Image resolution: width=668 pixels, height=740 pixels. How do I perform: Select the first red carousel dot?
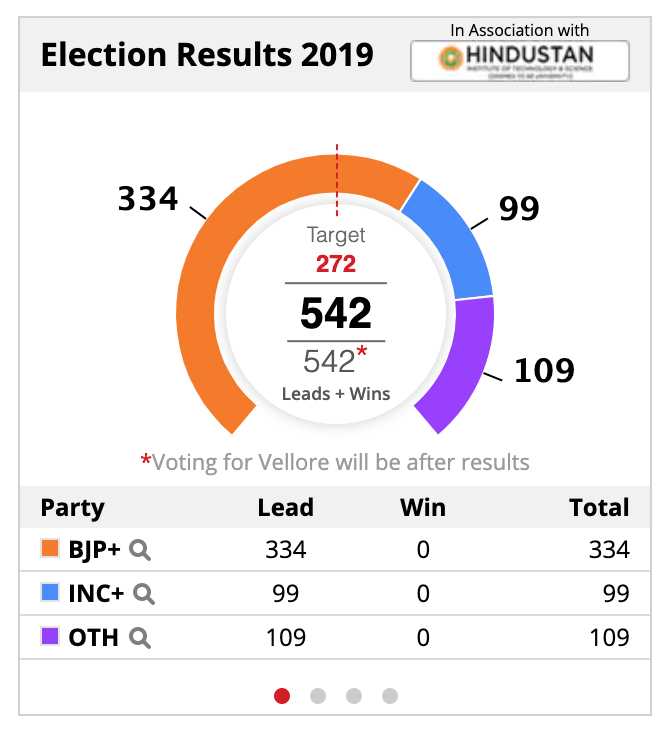[x=282, y=696]
